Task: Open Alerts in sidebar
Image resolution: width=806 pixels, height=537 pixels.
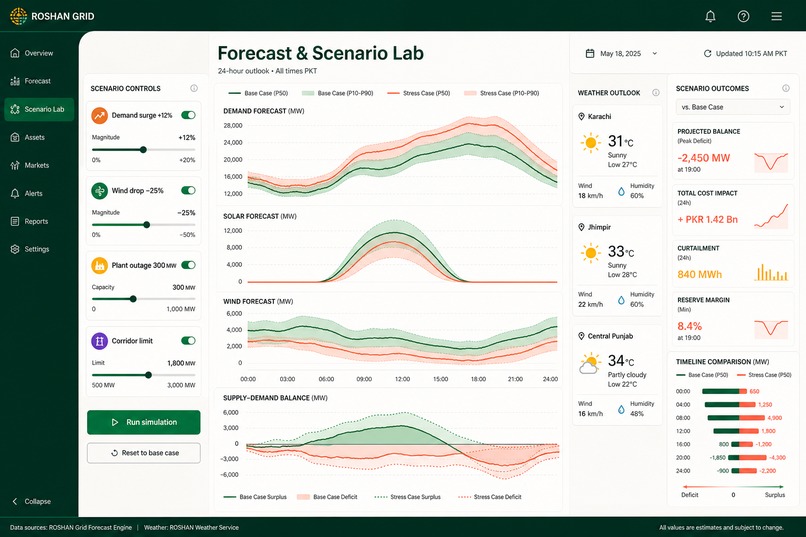Action: point(39,194)
